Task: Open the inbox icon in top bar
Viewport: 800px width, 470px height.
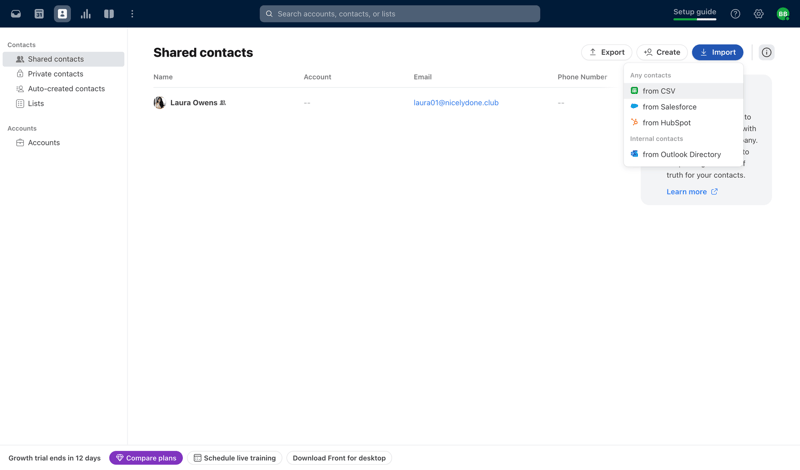Action: click(x=16, y=14)
